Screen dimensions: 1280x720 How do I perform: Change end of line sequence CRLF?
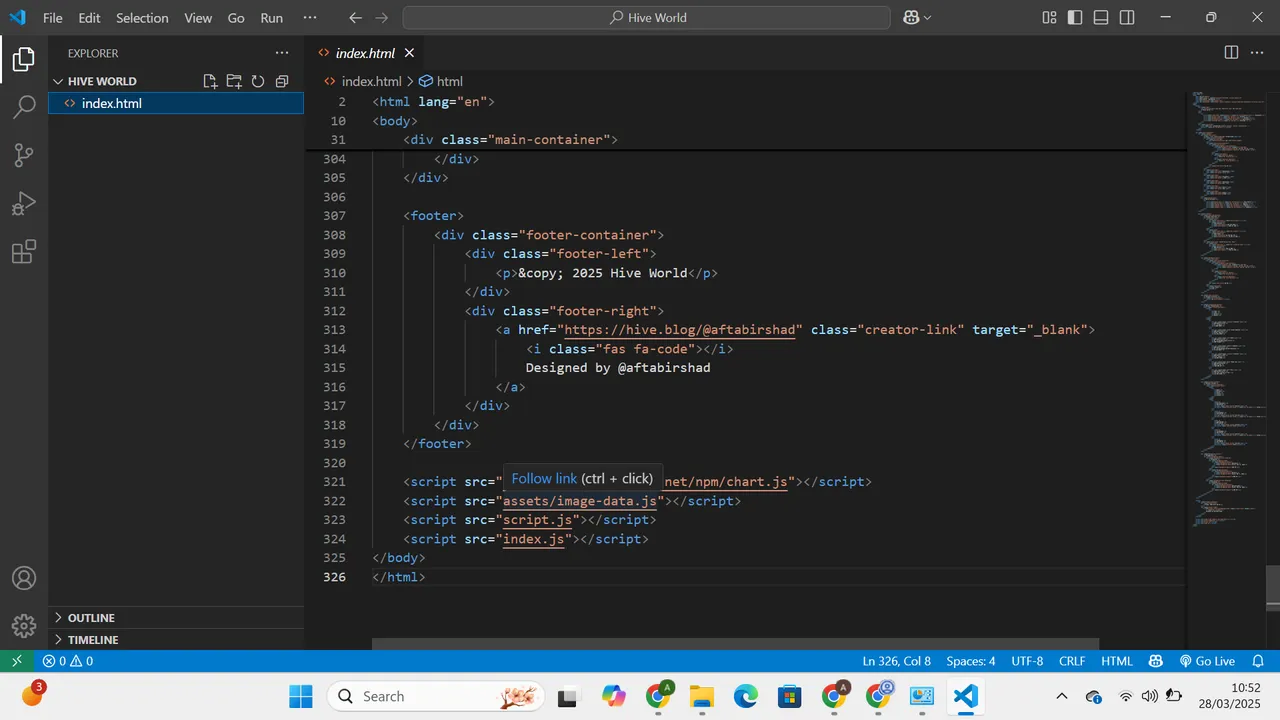(x=1072, y=661)
